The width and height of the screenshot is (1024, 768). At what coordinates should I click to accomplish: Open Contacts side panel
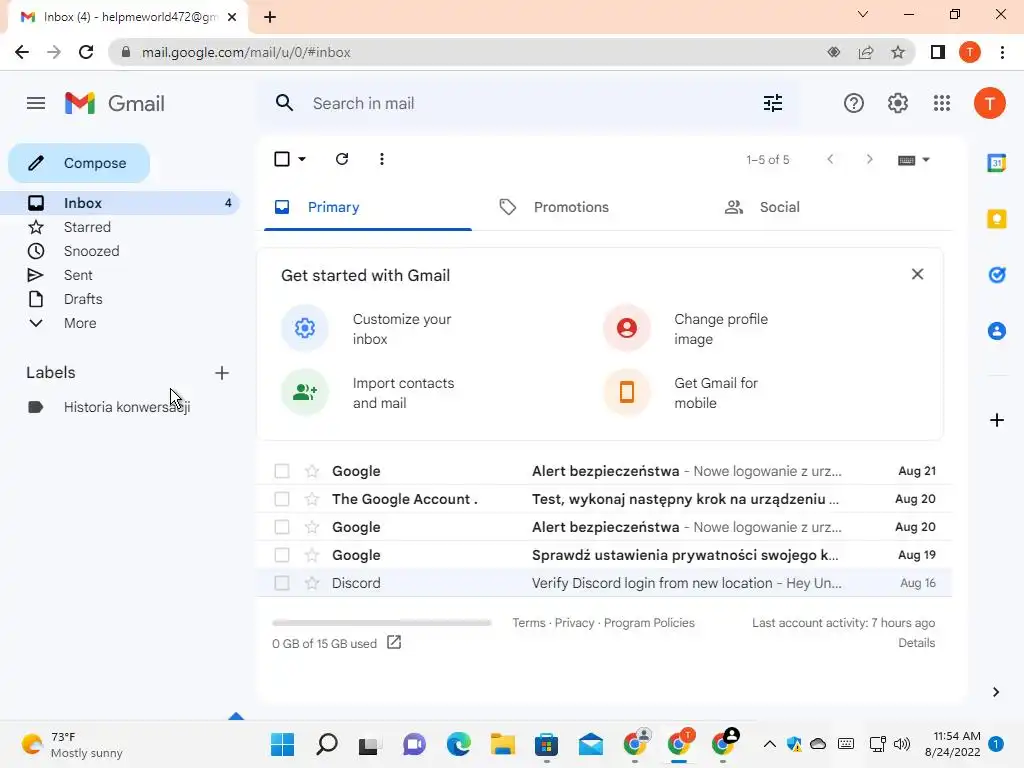997,331
